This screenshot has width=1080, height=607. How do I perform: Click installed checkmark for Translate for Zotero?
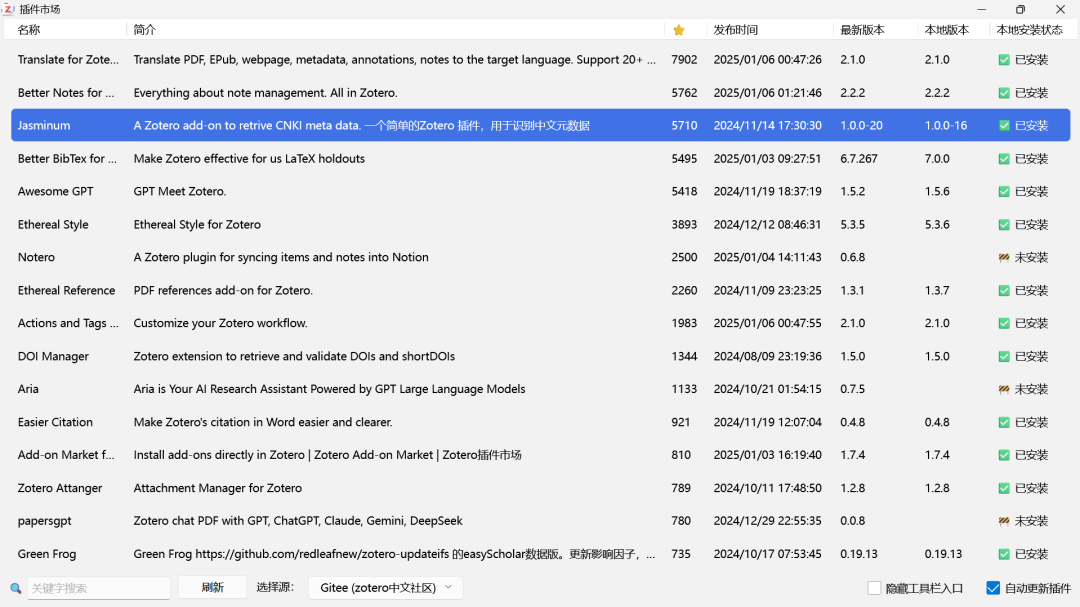pos(1004,60)
